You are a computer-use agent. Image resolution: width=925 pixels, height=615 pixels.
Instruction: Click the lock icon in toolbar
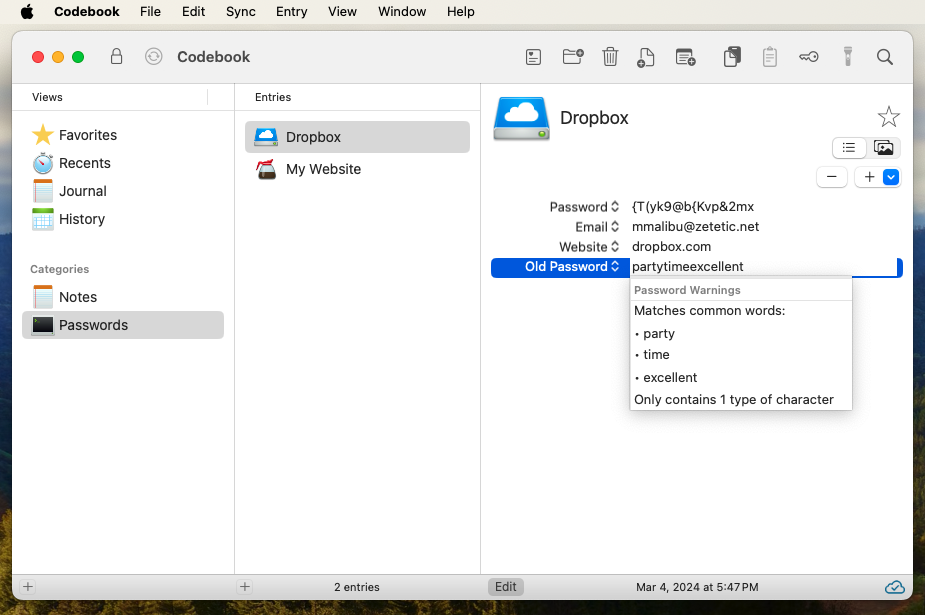116,57
